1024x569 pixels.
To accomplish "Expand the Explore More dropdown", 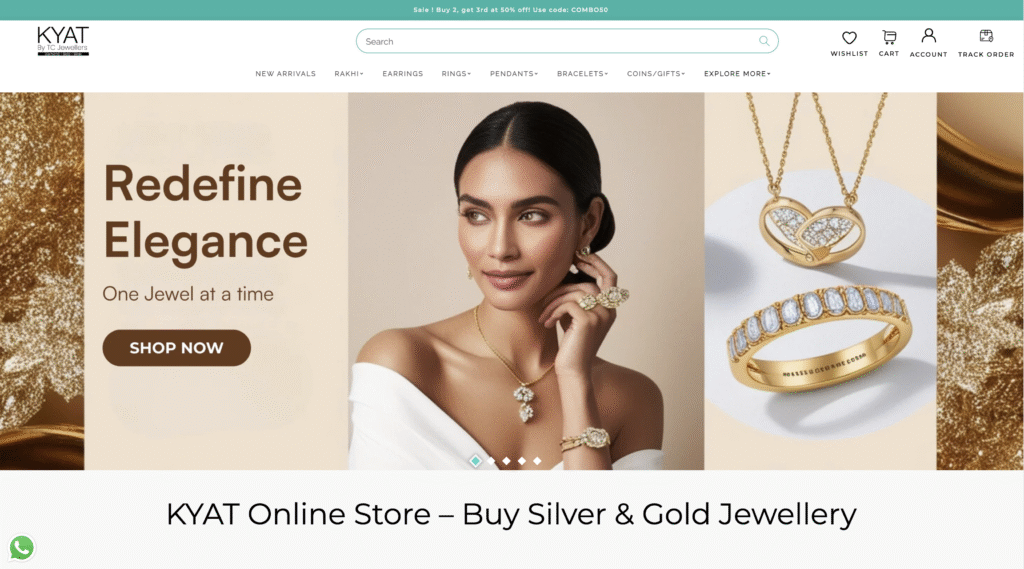I will point(737,74).
